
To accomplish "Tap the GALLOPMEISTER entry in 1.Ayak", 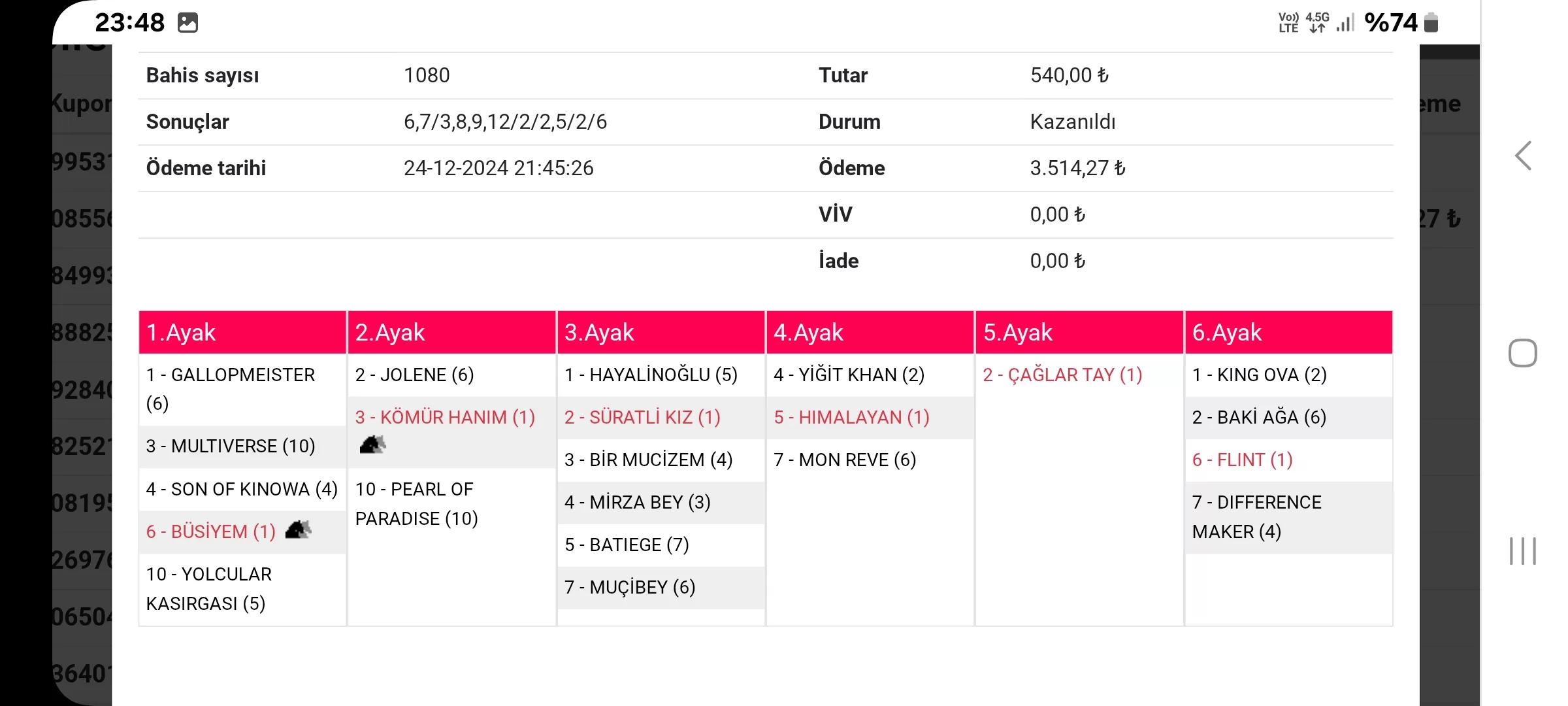I will [230, 388].
